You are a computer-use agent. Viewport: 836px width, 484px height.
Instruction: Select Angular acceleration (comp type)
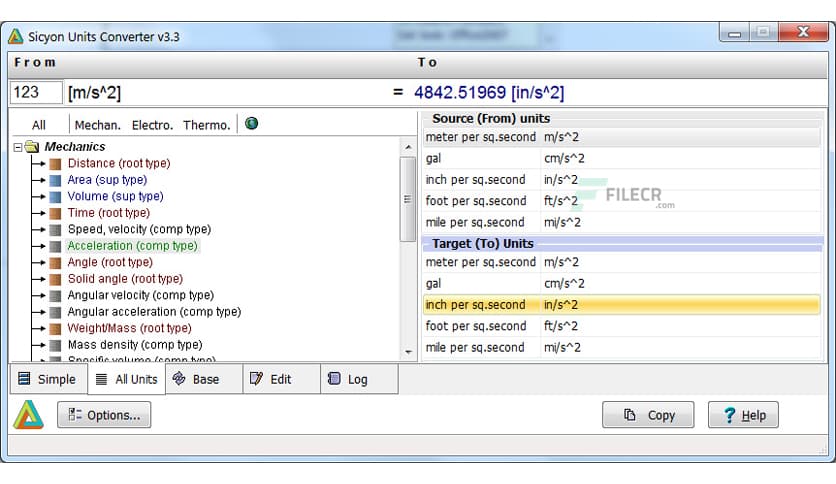click(x=154, y=312)
